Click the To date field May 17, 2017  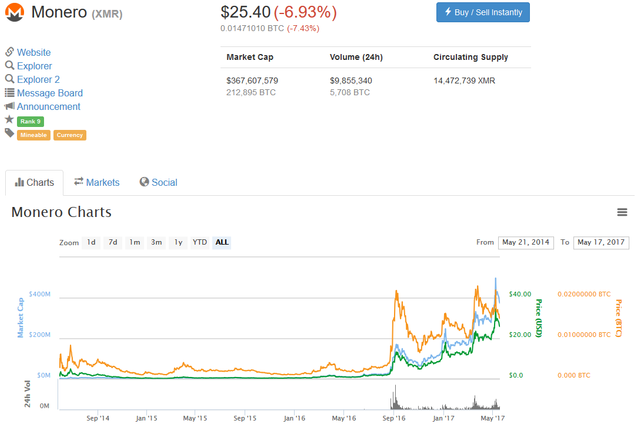601,242
